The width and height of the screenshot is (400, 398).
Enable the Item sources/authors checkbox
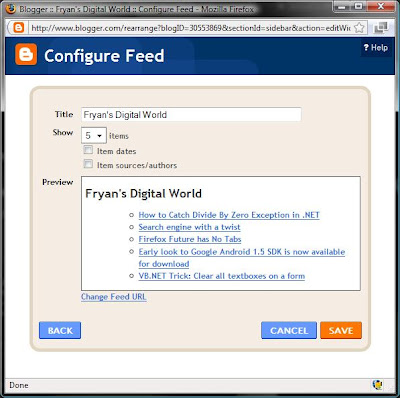[x=88, y=164]
